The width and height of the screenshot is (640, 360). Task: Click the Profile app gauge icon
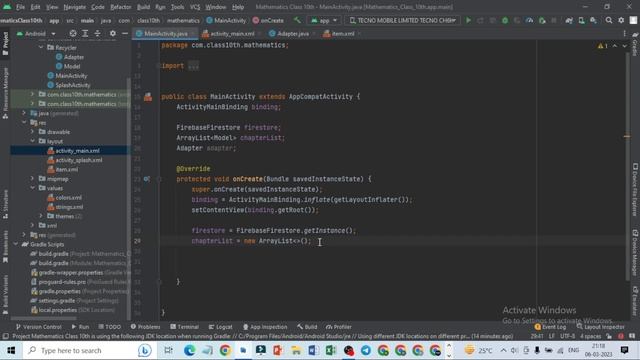(529, 20)
